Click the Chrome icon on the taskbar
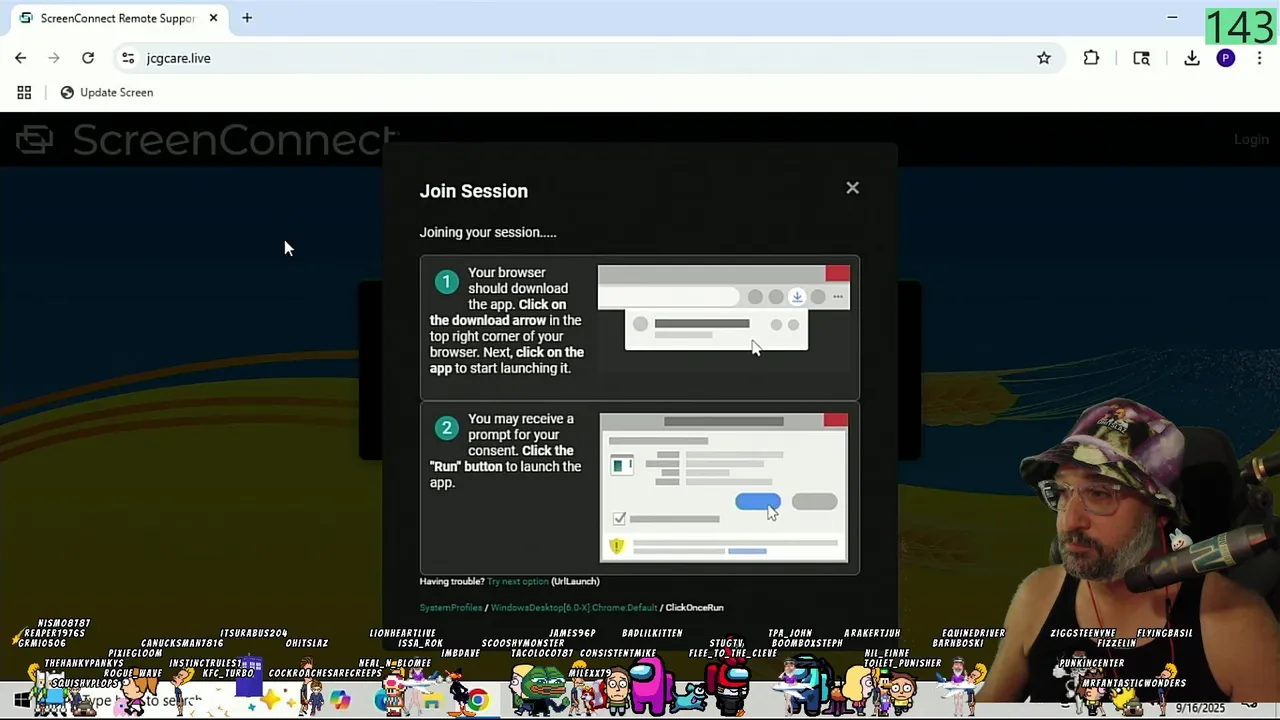 click(478, 700)
